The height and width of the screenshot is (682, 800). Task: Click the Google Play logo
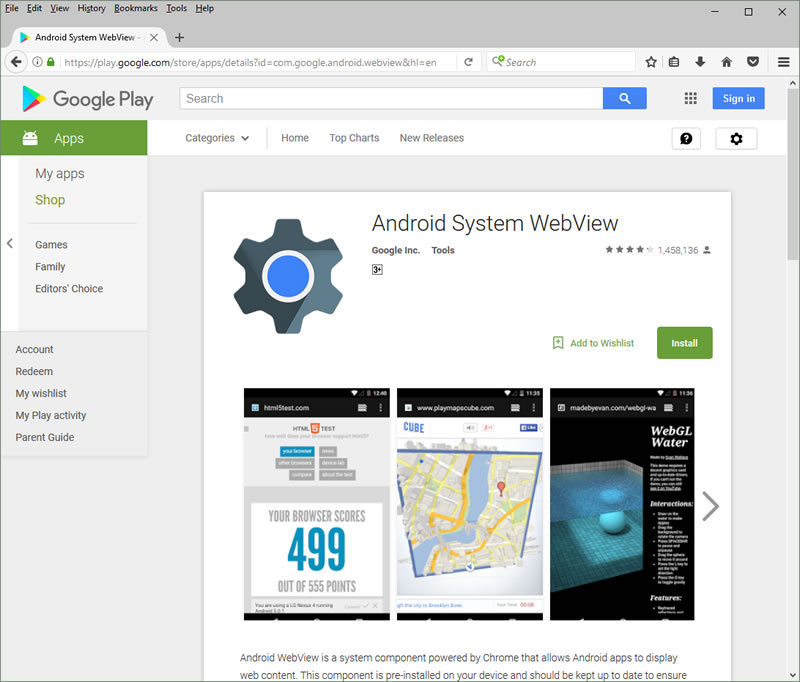coord(88,99)
